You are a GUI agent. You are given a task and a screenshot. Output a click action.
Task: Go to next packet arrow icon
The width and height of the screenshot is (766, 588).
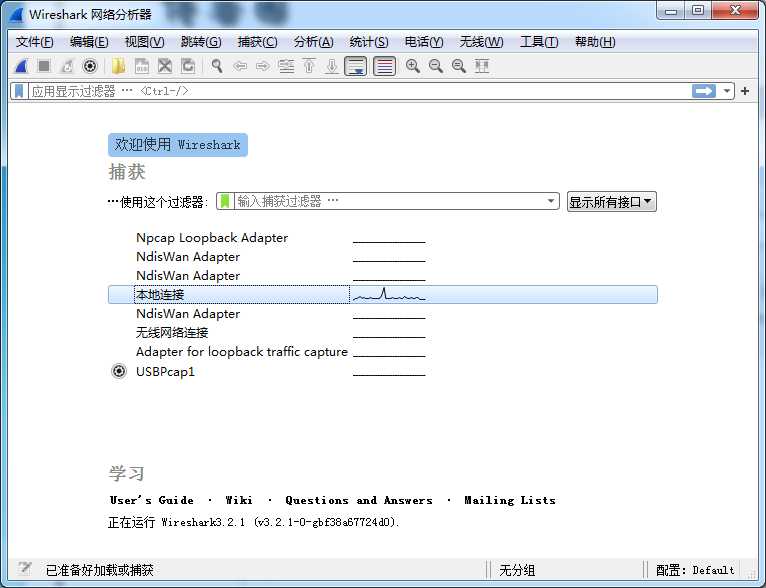click(263, 66)
